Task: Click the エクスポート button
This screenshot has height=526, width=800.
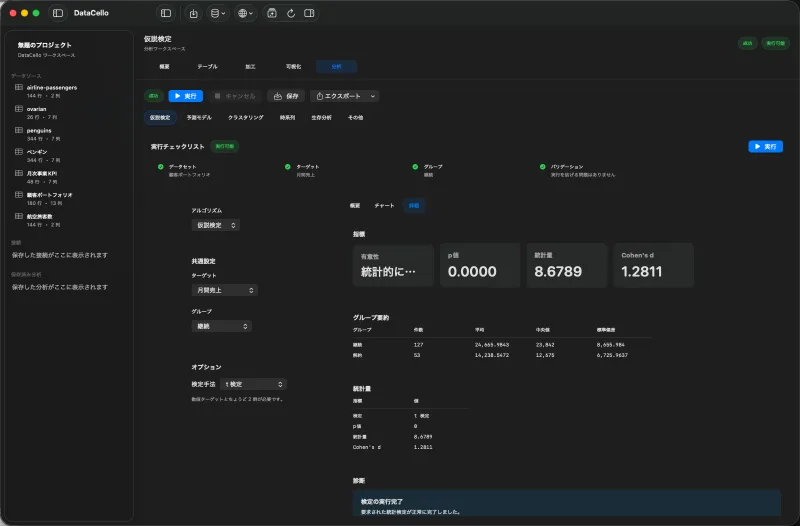Action: click(x=339, y=96)
